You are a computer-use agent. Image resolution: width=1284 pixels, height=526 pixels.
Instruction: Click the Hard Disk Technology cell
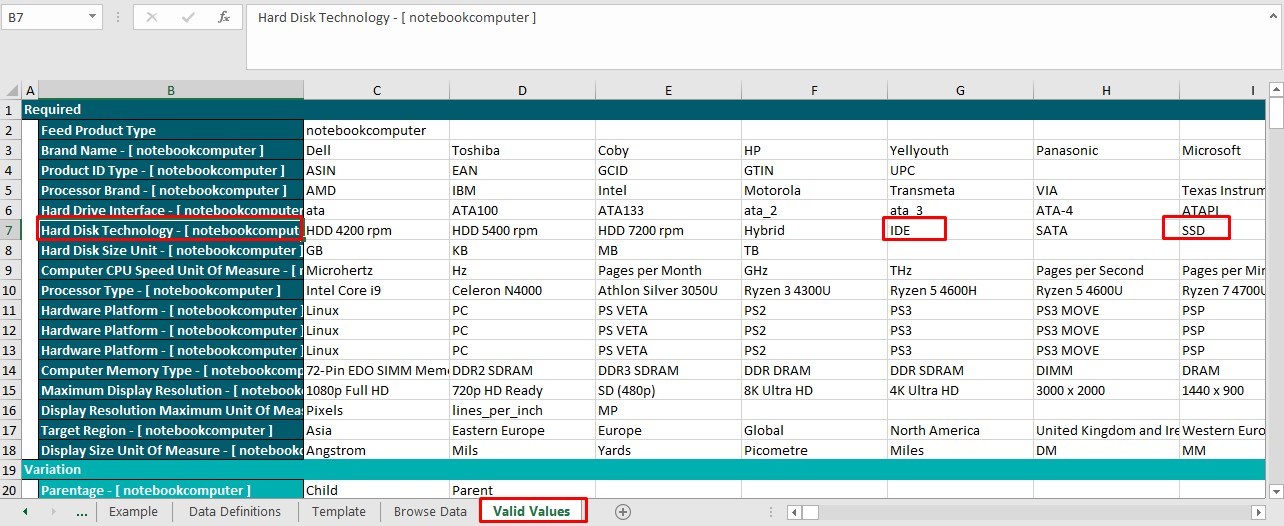pyautogui.click(x=171, y=230)
